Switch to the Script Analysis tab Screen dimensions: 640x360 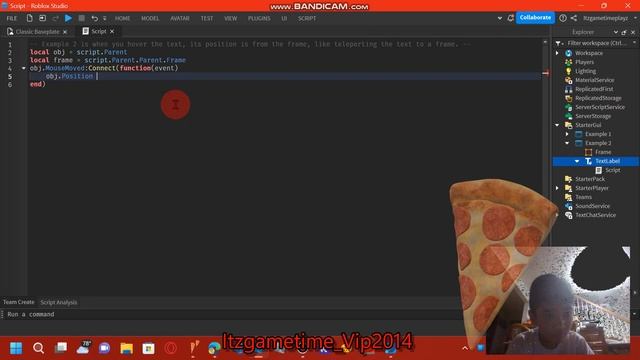[58, 302]
